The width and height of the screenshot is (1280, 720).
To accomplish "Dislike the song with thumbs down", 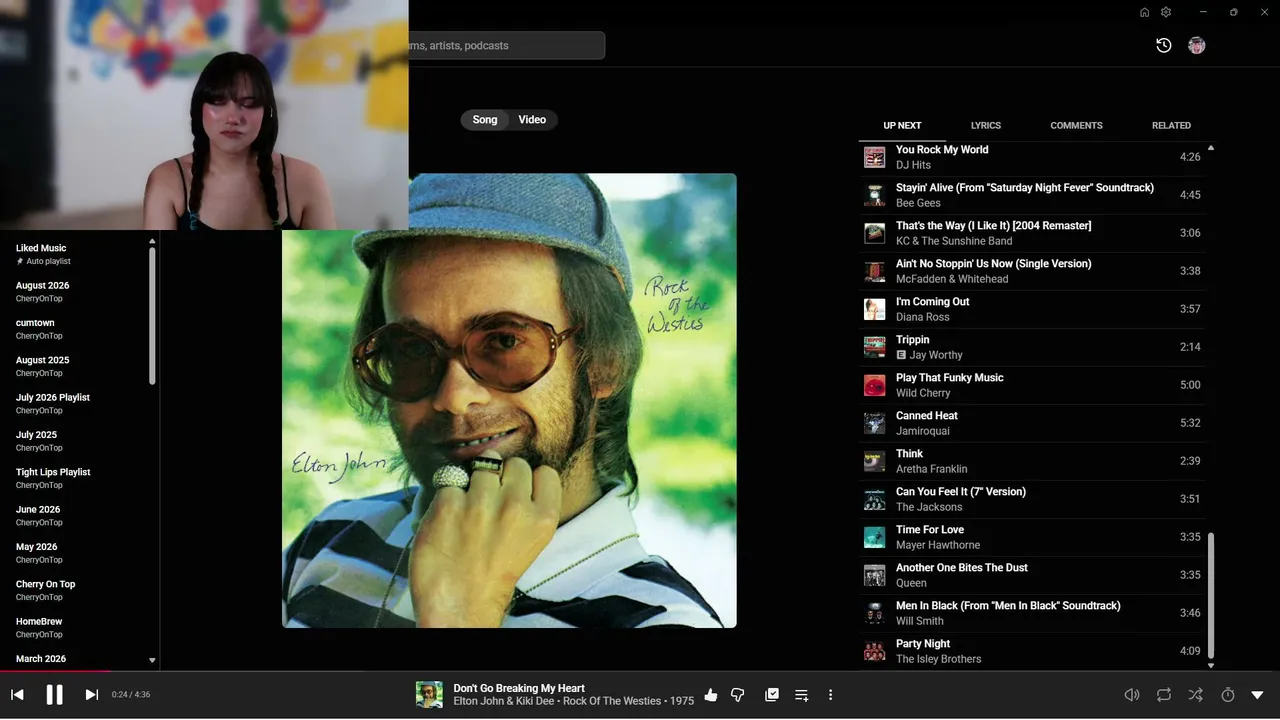I will (738, 695).
